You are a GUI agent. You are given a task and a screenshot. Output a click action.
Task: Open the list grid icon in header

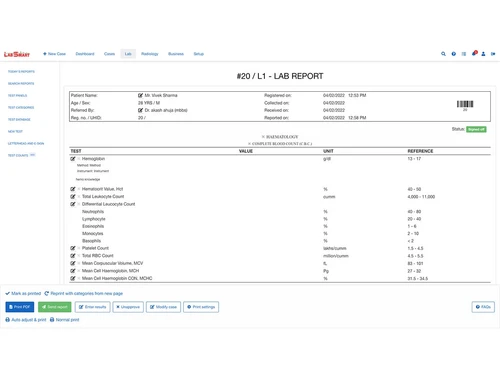click(x=464, y=54)
